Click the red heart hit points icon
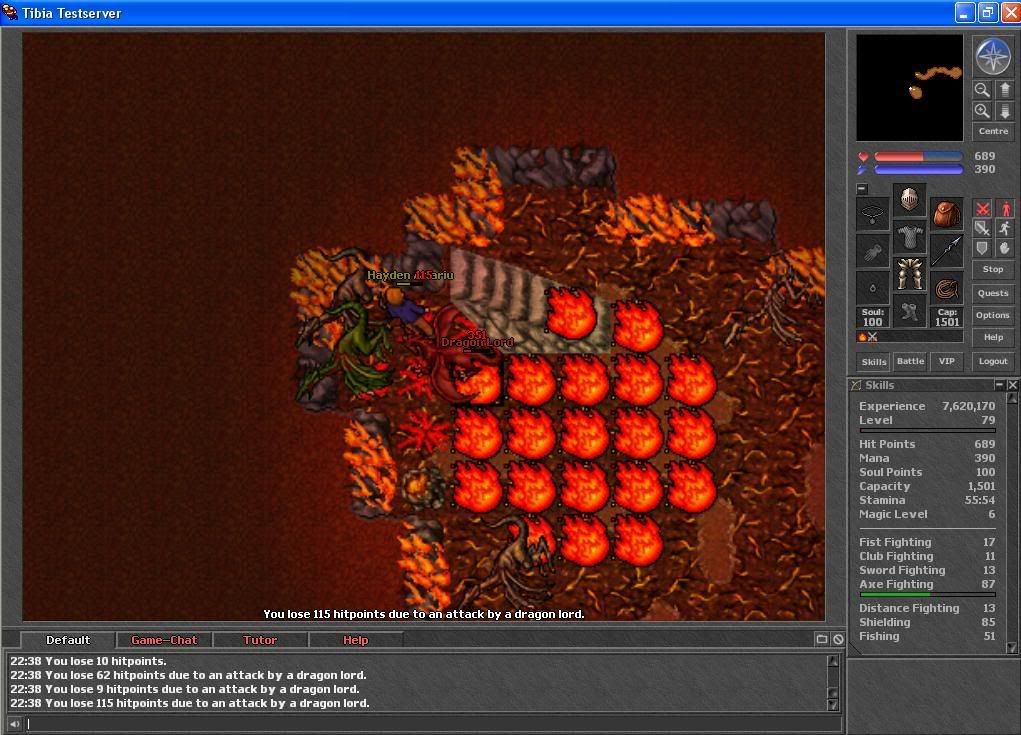This screenshot has height=735, width=1021. click(x=863, y=156)
